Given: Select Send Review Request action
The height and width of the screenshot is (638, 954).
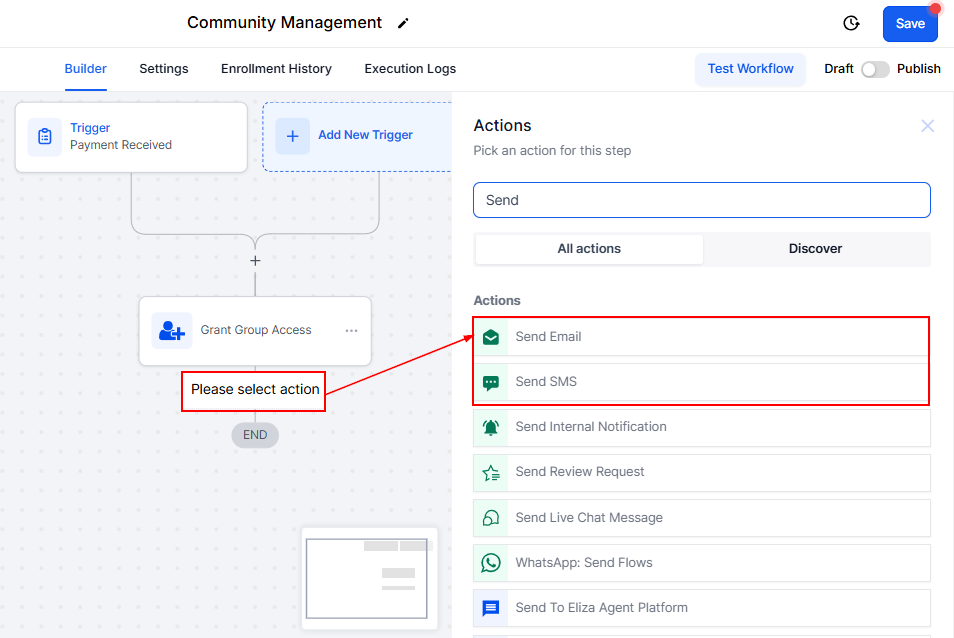Looking at the screenshot, I should (702, 472).
